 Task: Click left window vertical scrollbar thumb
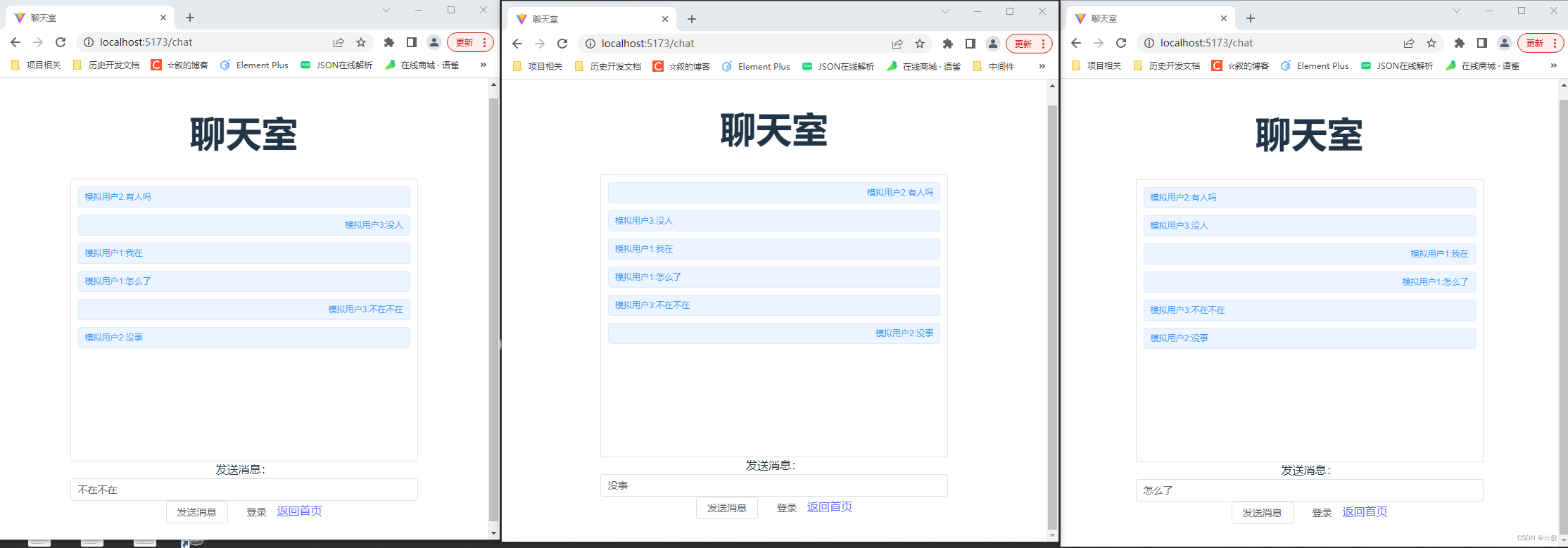[x=493, y=310]
